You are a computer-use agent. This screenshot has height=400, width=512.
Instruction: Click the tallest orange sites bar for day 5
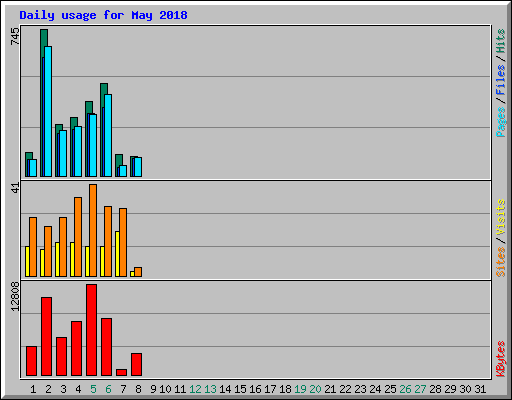tap(93, 230)
